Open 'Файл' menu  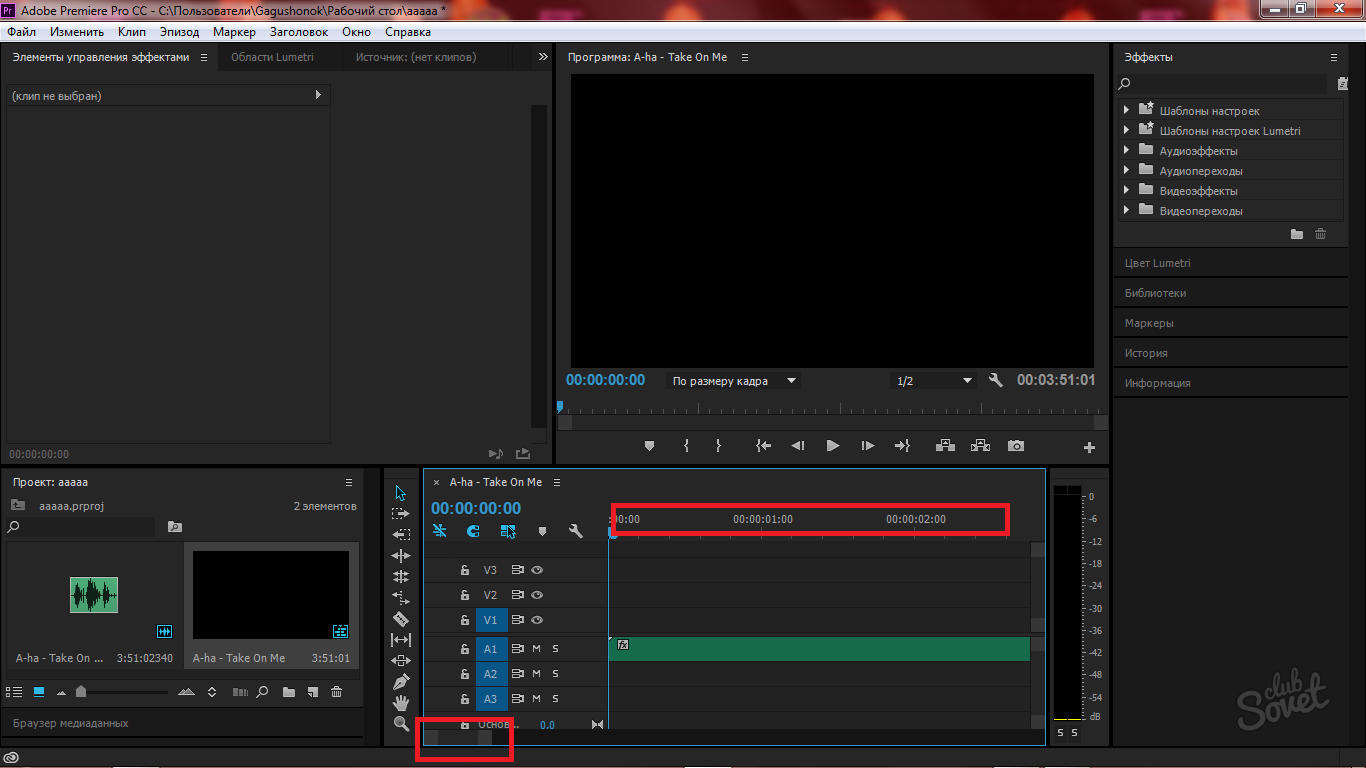(x=21, y=32)
